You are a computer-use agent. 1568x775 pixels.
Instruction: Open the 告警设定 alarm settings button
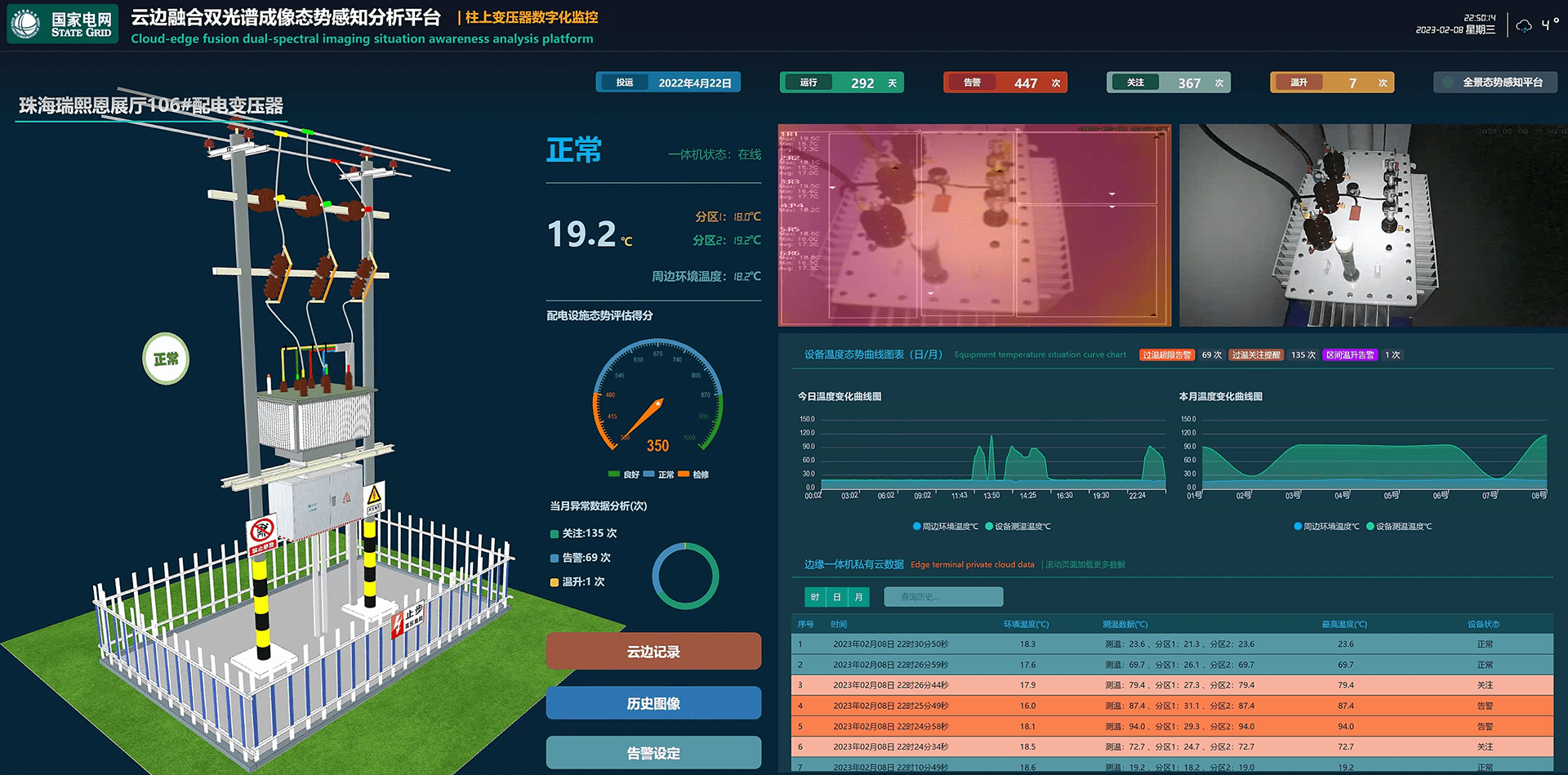coord(653,753)
